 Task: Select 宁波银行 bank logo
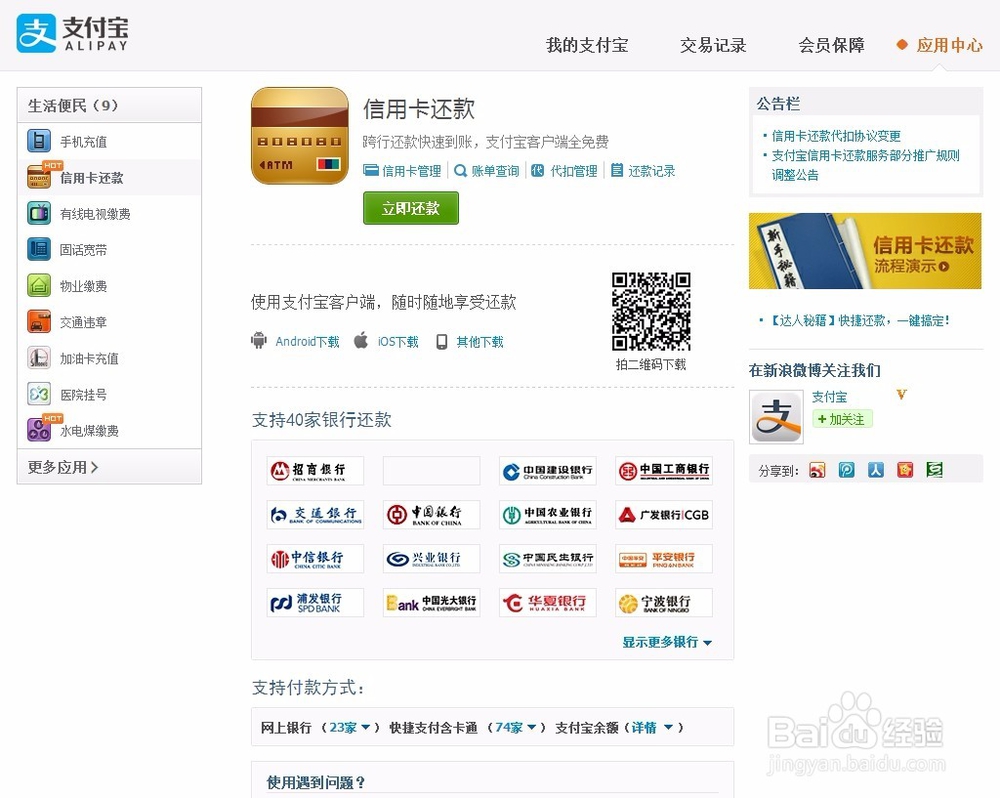(664, 603)
